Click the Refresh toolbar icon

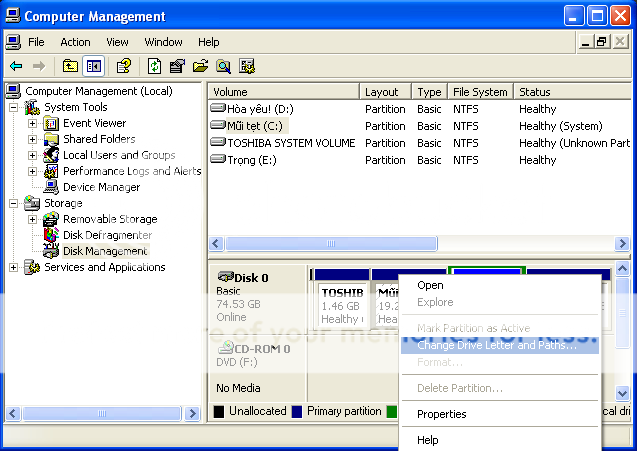pos(154,66)
